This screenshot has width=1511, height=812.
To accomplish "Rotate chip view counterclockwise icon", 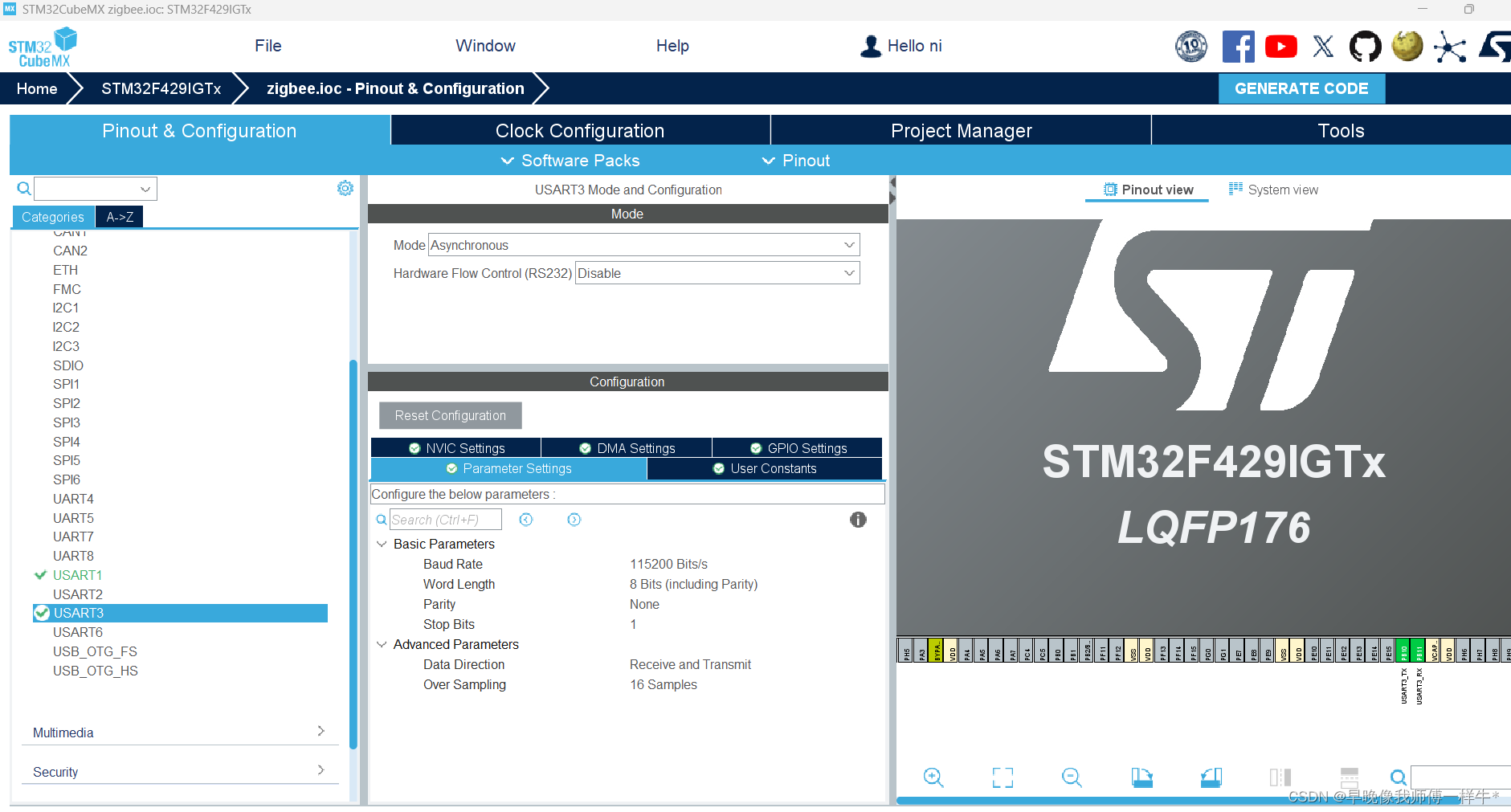I will coord(1211,777).
